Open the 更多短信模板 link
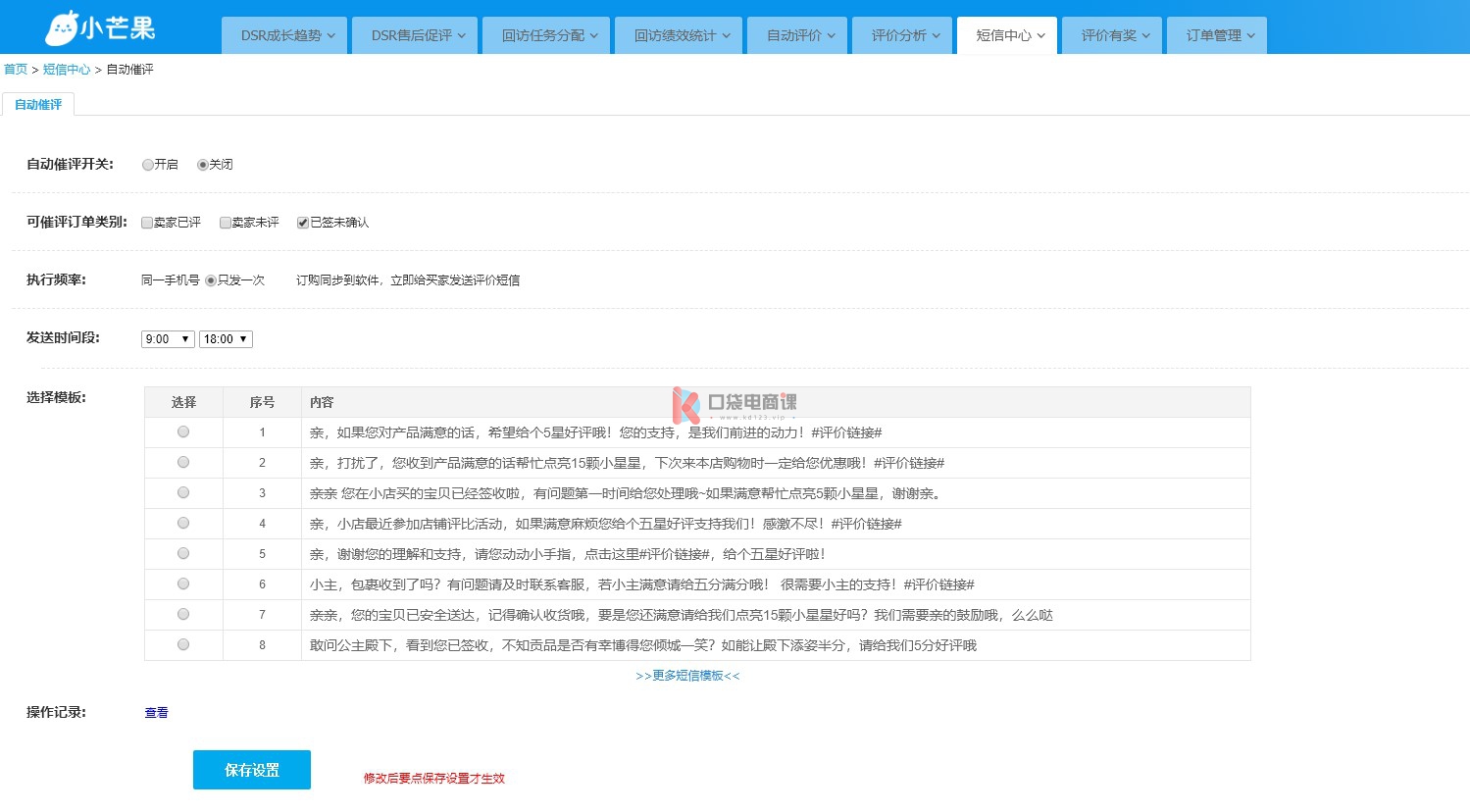Image resolution: width=1470 pixels, height=812 pixels. tap(687, 676)
